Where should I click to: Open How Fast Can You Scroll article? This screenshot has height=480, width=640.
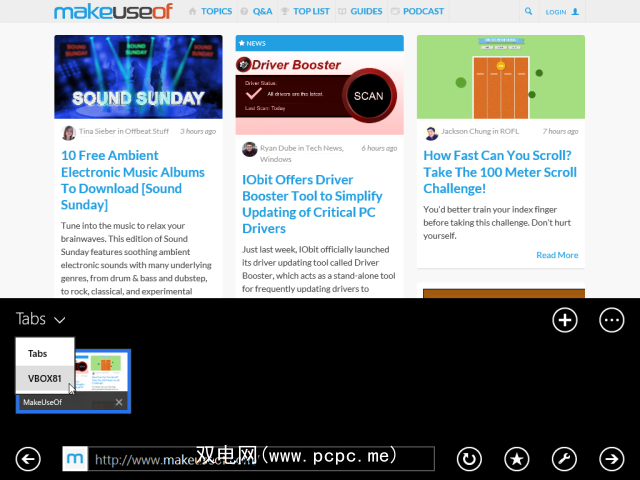500,172
